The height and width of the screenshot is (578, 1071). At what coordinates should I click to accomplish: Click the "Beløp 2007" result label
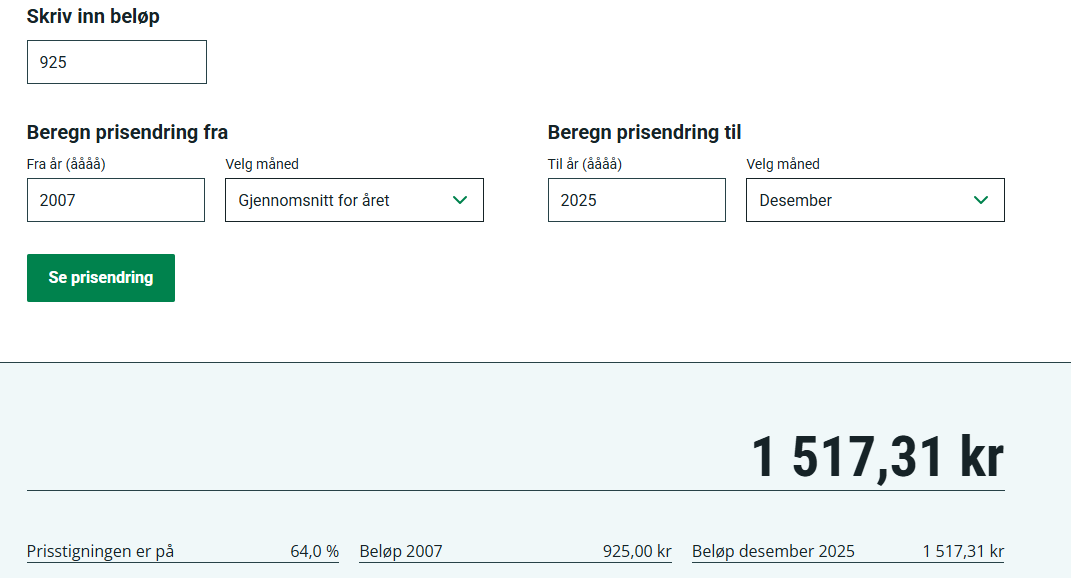(x=401, y=551)
